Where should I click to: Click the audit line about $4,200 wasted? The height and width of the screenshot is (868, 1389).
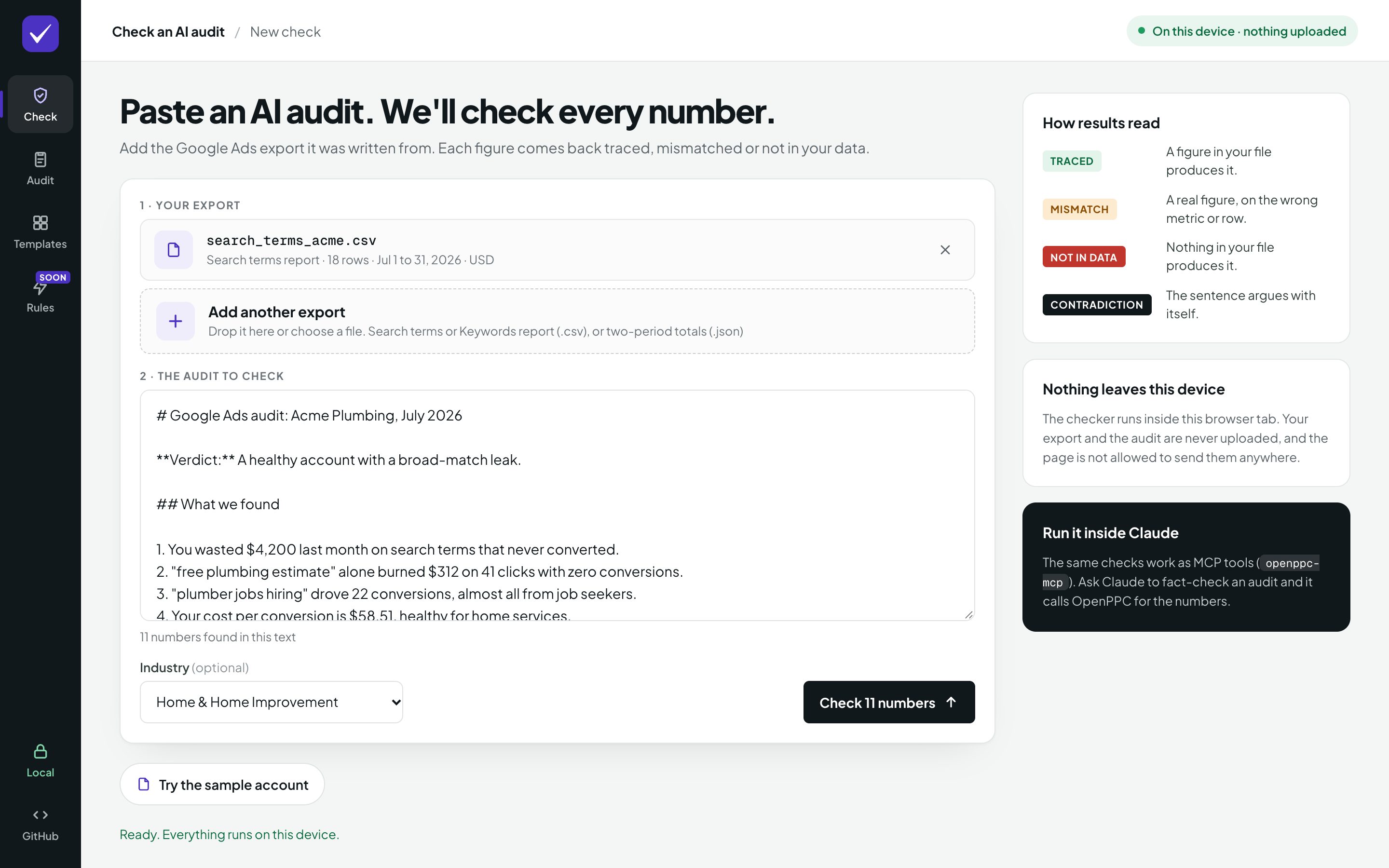click(x=387, y=549)
